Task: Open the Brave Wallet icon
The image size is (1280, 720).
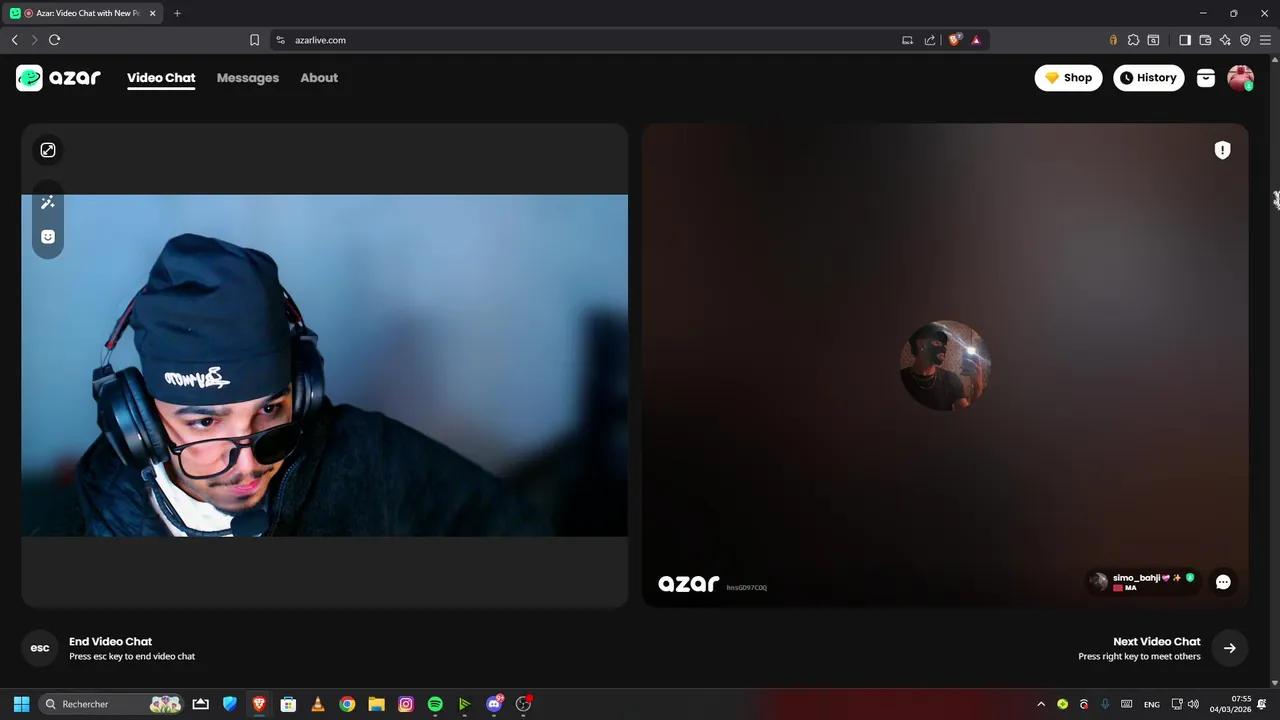Action: (x=1205, y=40)
